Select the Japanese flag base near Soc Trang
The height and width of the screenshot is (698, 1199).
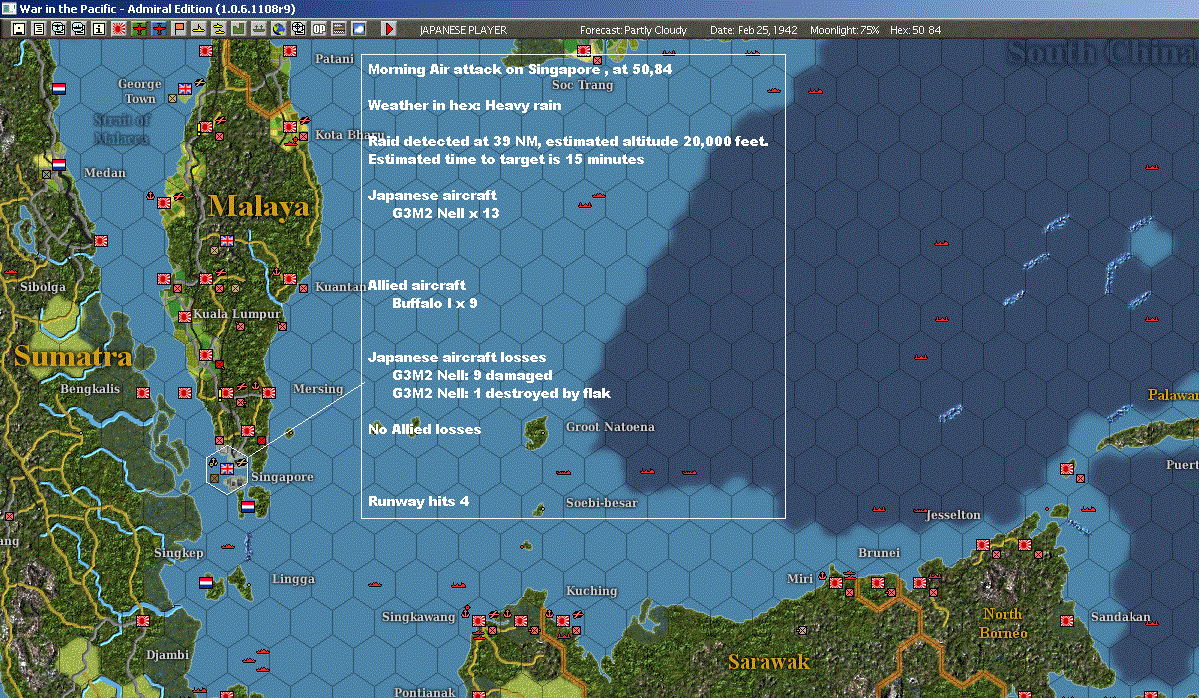pyautogui.click(x=583, y=50)
